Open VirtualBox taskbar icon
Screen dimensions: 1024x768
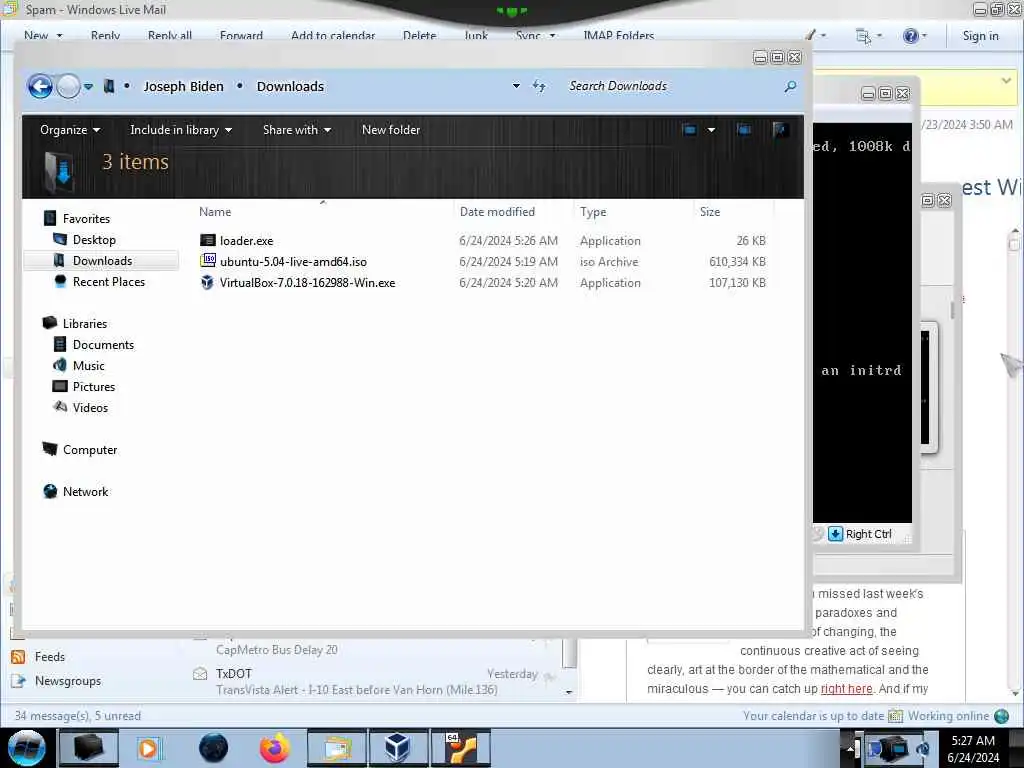(397, 748)
